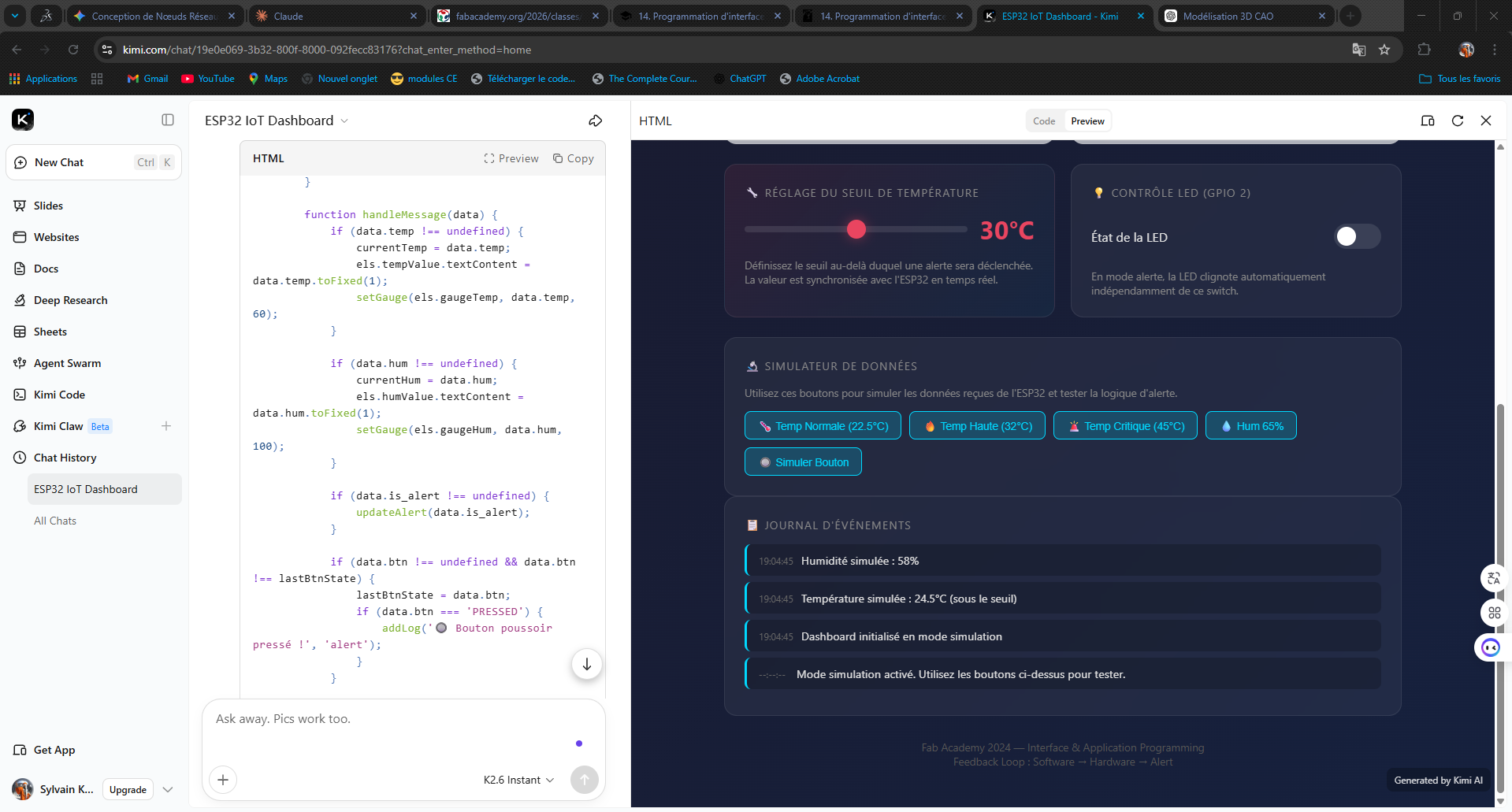Click Temp Haute (32°C) button
This screenshot has height=812, width=1512.
977,426
